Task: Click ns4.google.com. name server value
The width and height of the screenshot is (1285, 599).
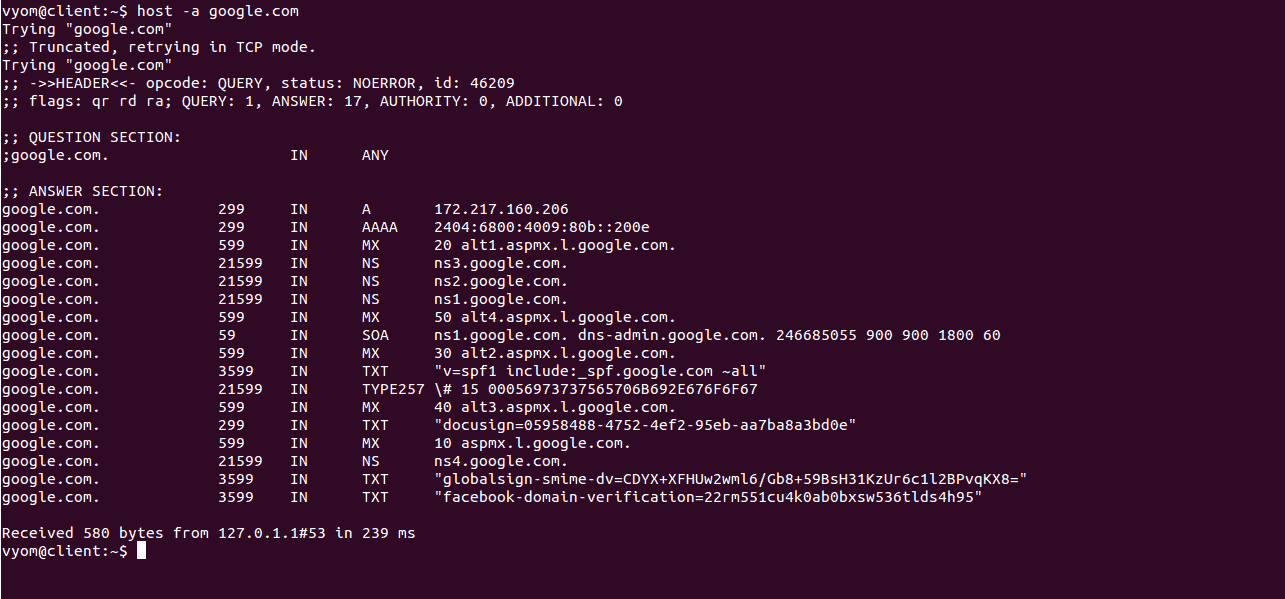Action: [501, 461]
